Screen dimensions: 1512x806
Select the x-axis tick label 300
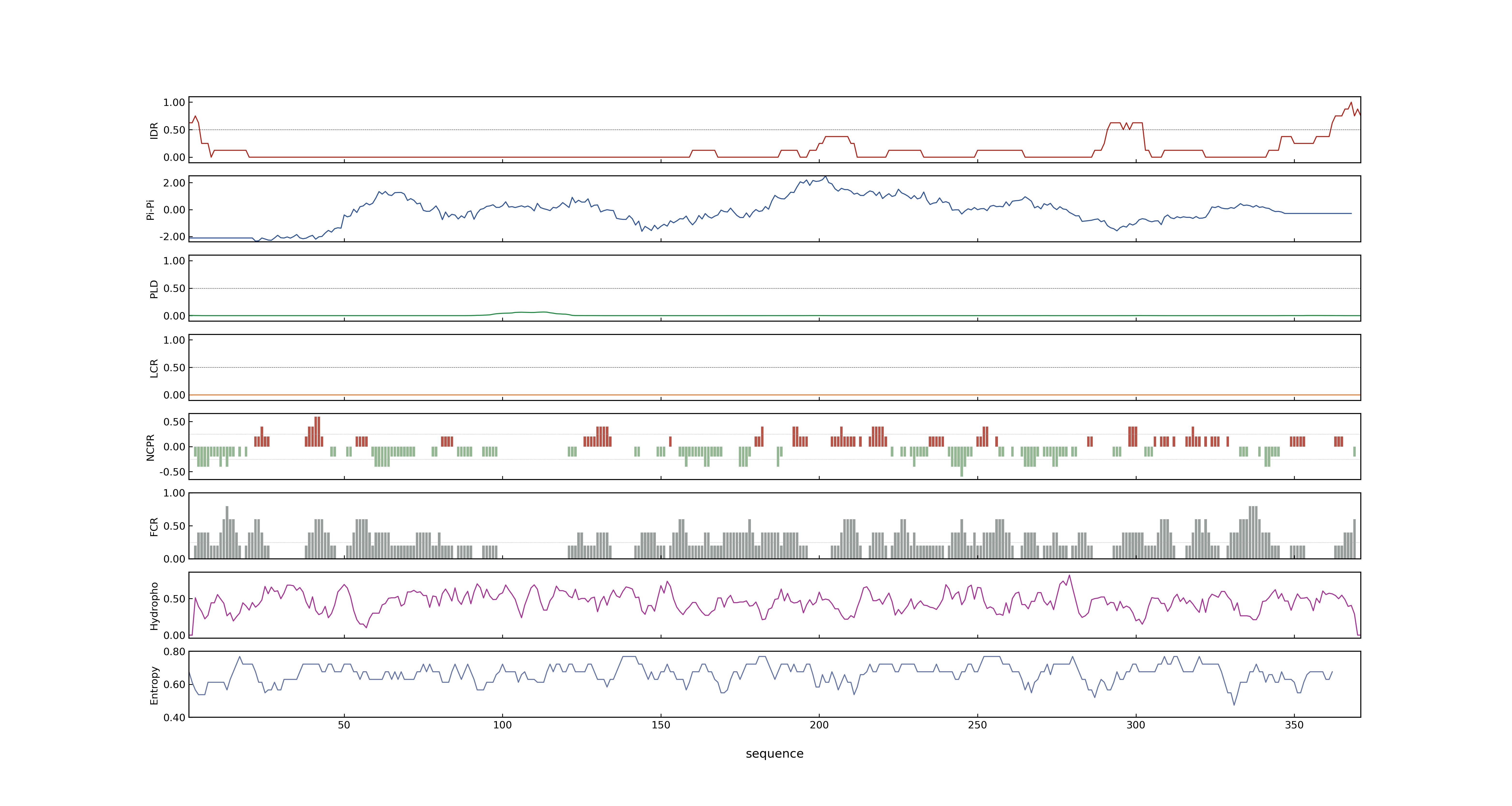tap(1136, 725)
